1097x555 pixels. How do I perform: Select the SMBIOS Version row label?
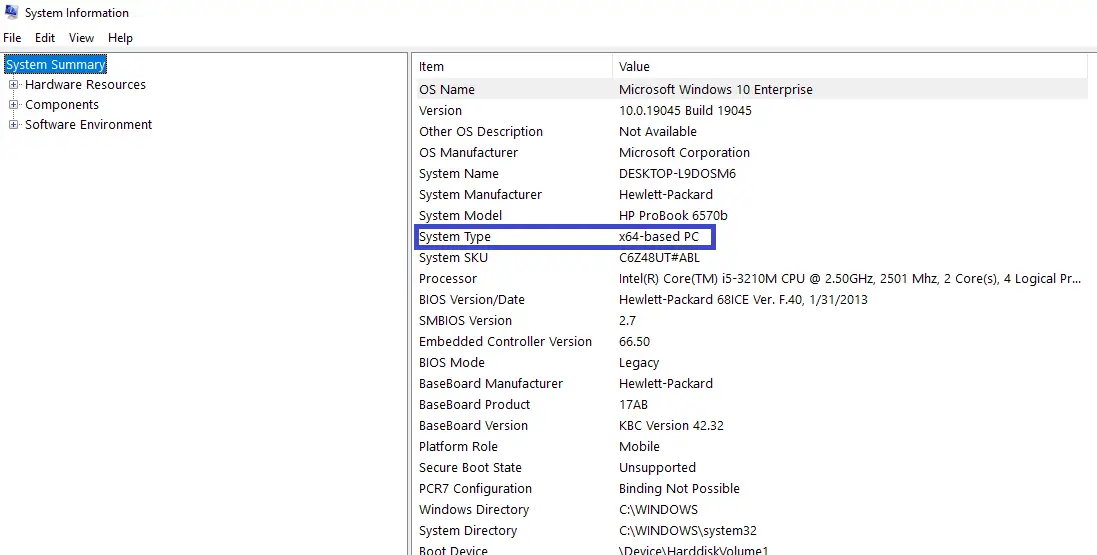[x=465, y=321]
